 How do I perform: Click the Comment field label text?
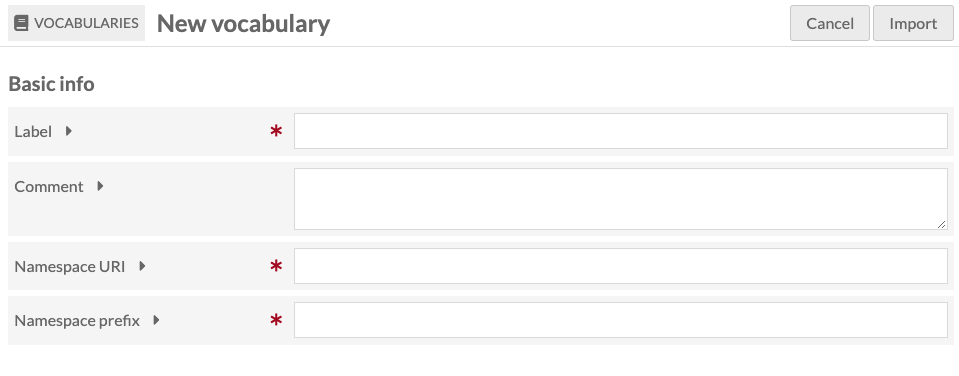pos(49,186)
